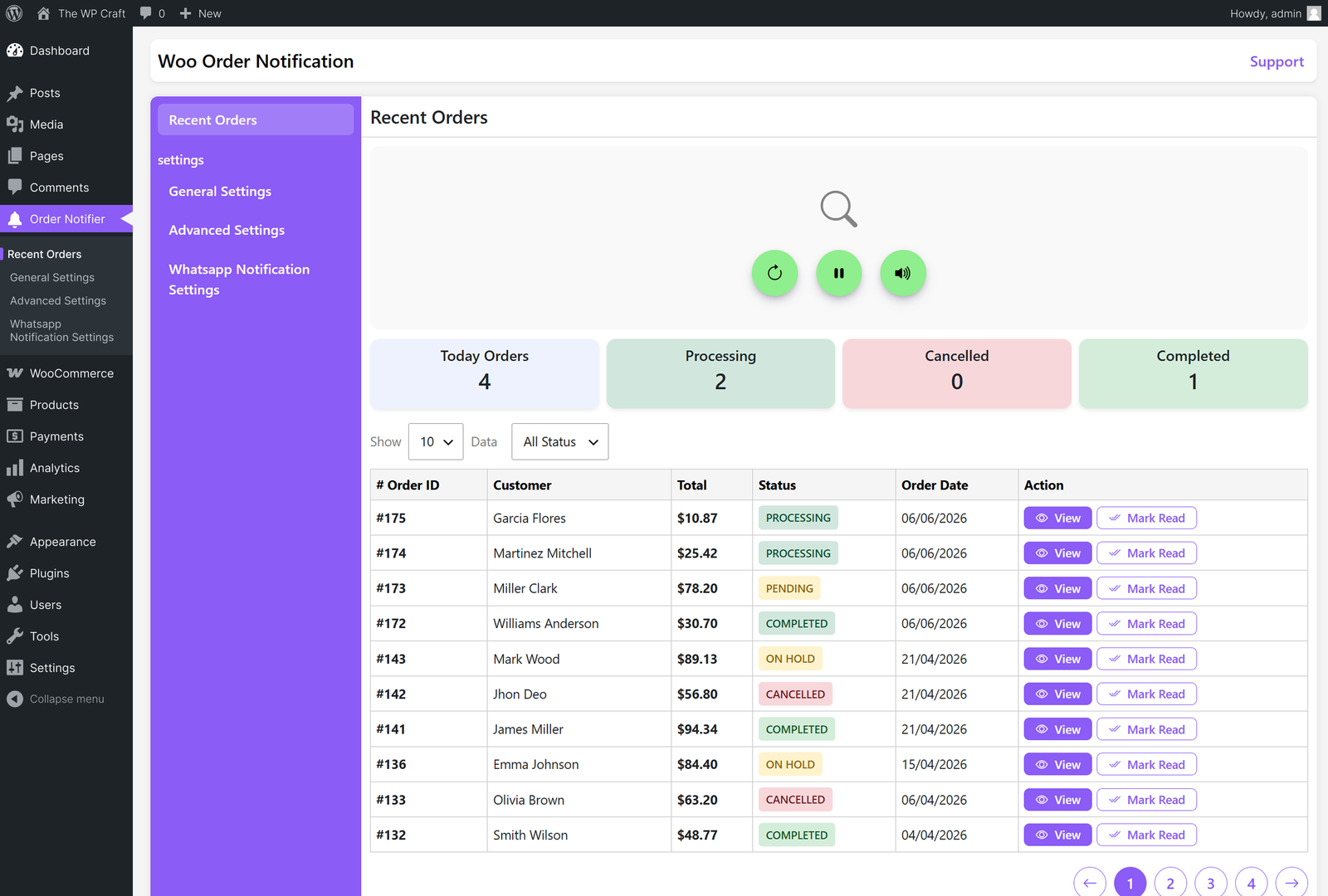The image size is (1328, 896).
Task: Open the comments bubble in admin bar
Action: [146, 13]
